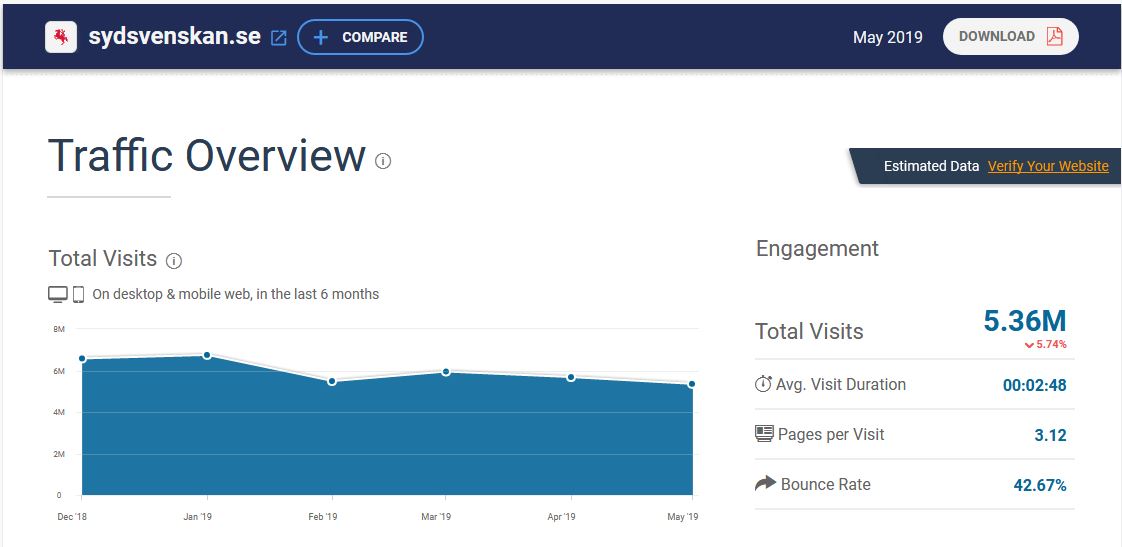The width and height of the screenshot is (1122, 547).
Task: Open sydsvenskan.se via external link icon
Action: tap(279, 38)
